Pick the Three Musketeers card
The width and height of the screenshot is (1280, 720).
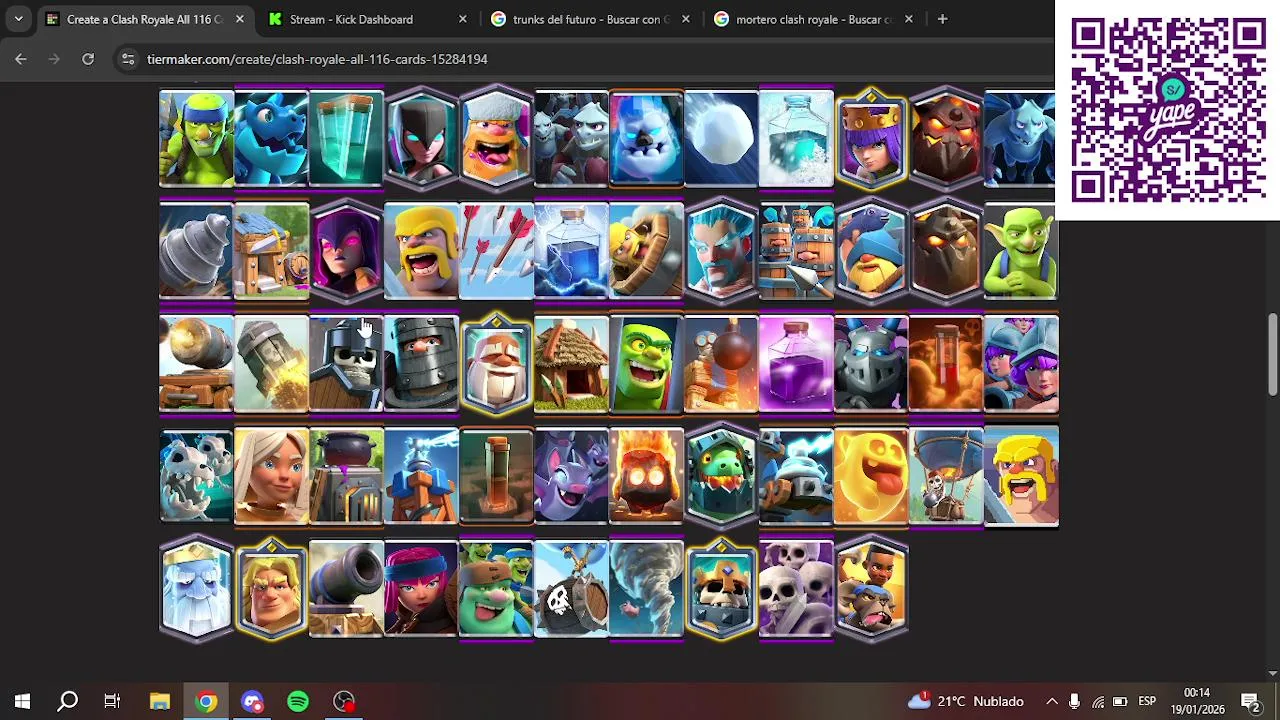pos(1021,364)
